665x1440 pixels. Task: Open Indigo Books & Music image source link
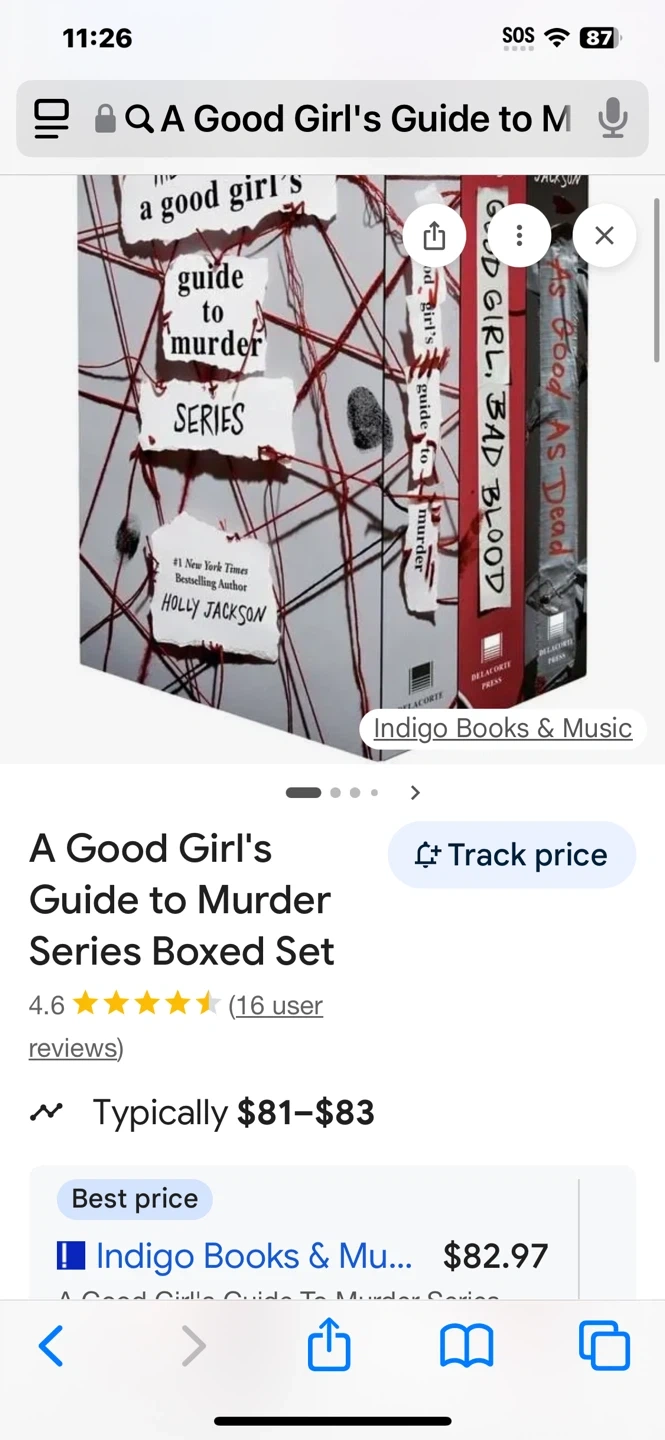[x=503, y=728]
